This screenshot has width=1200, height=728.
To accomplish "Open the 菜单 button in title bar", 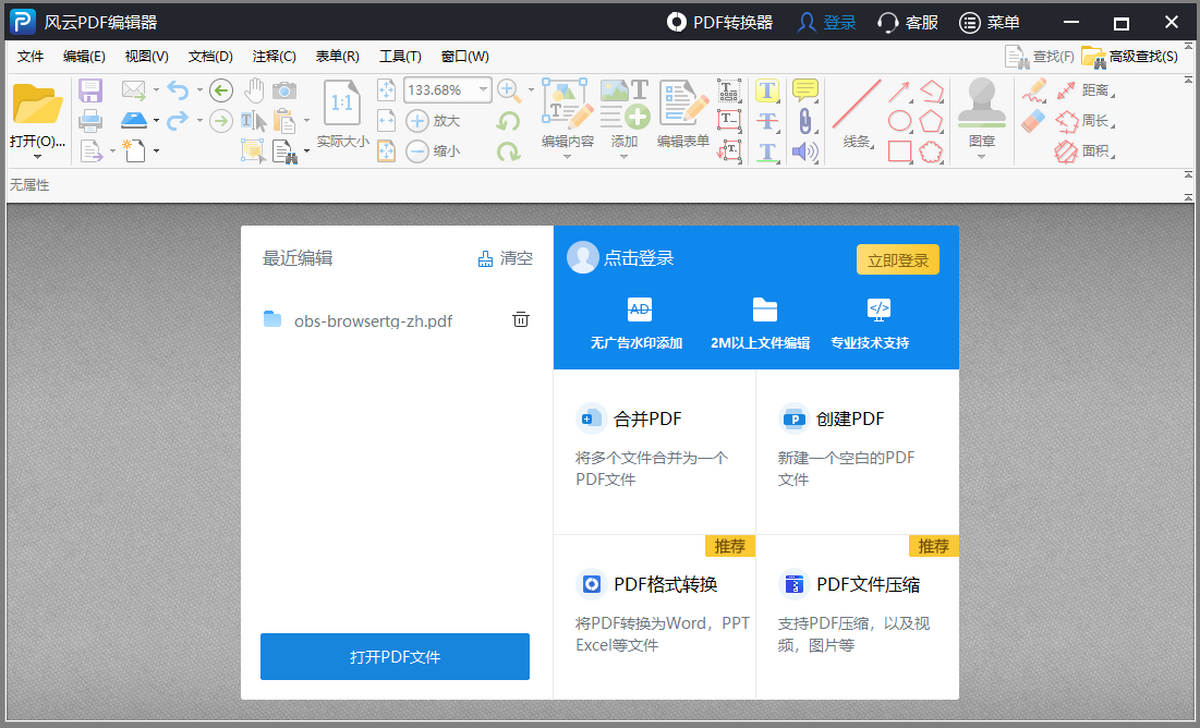I will click(990, 22).
